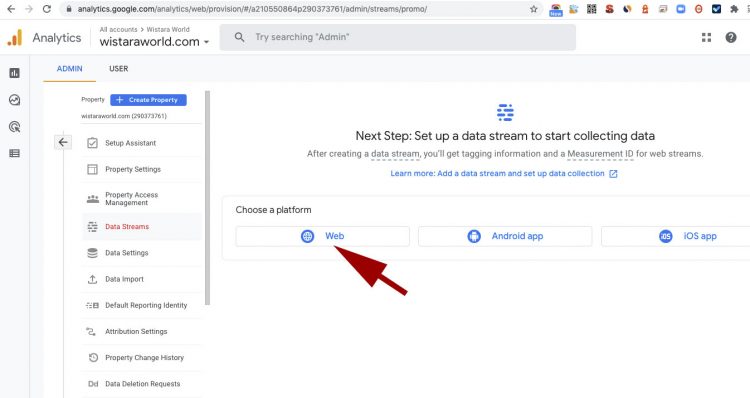Viewport: 750px width, 398px height.
Task: Click the QR code extension icon
Action: pyautogui.click(x=592, y=9)
